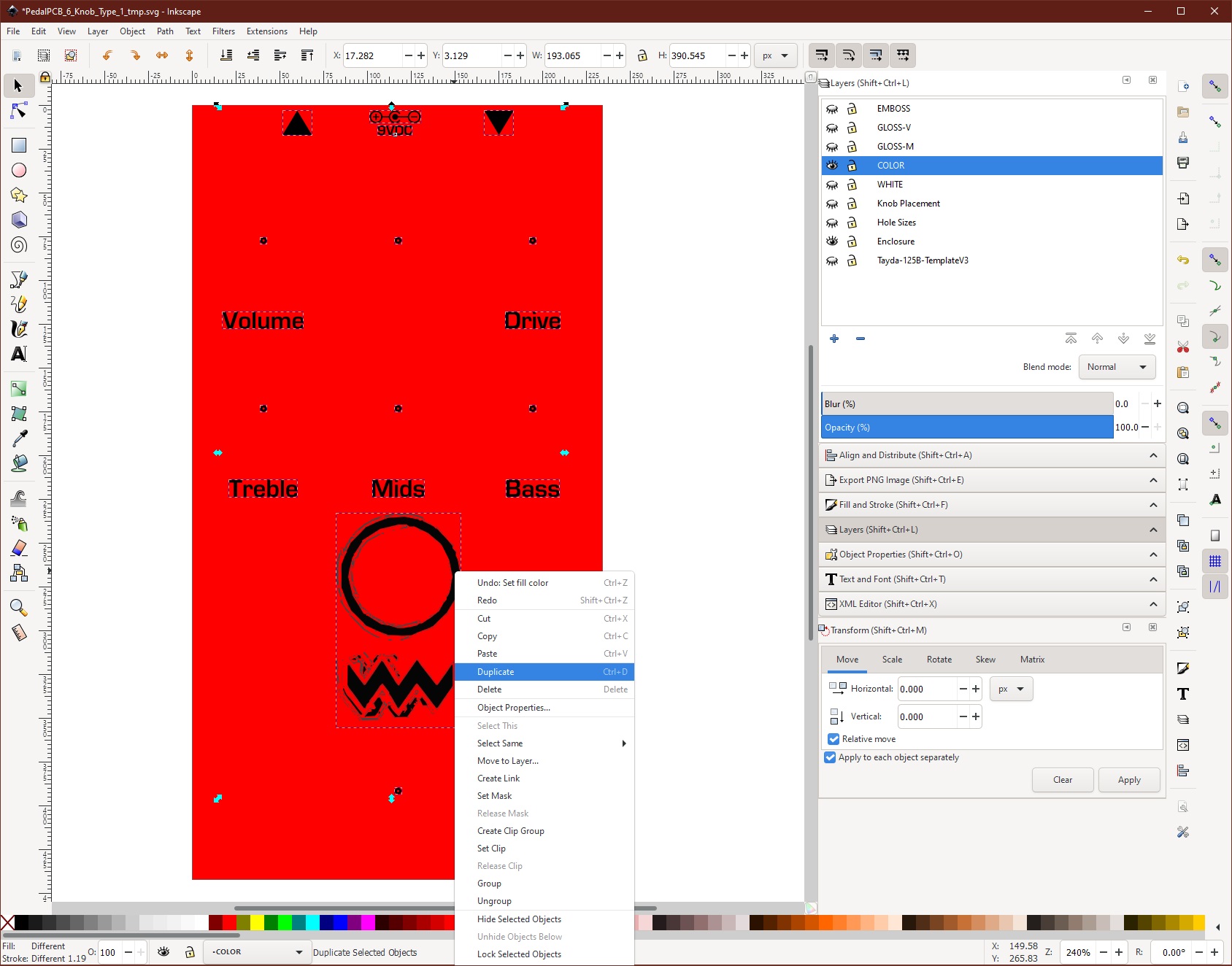Expand the Export PNG Image panel
The image size is (1232, 966).
(992, 480)
